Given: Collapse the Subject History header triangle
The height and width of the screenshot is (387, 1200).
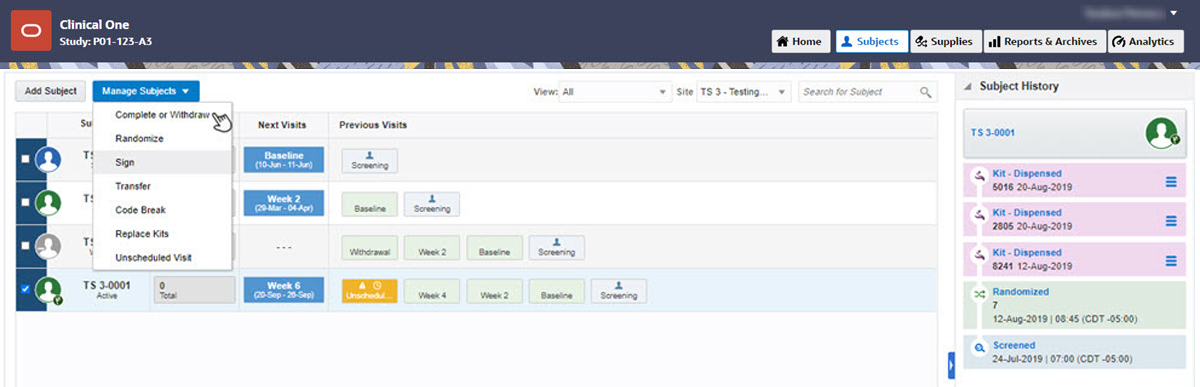Looking at the screenshot, I should [967, 87].
